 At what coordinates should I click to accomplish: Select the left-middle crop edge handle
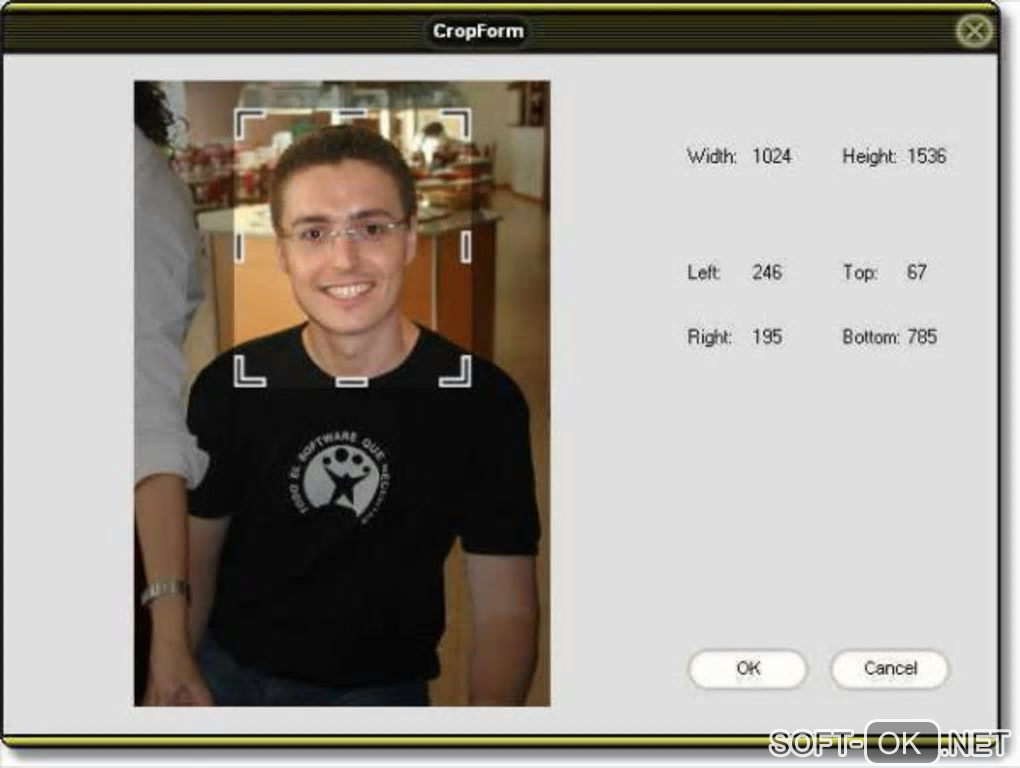239,247
